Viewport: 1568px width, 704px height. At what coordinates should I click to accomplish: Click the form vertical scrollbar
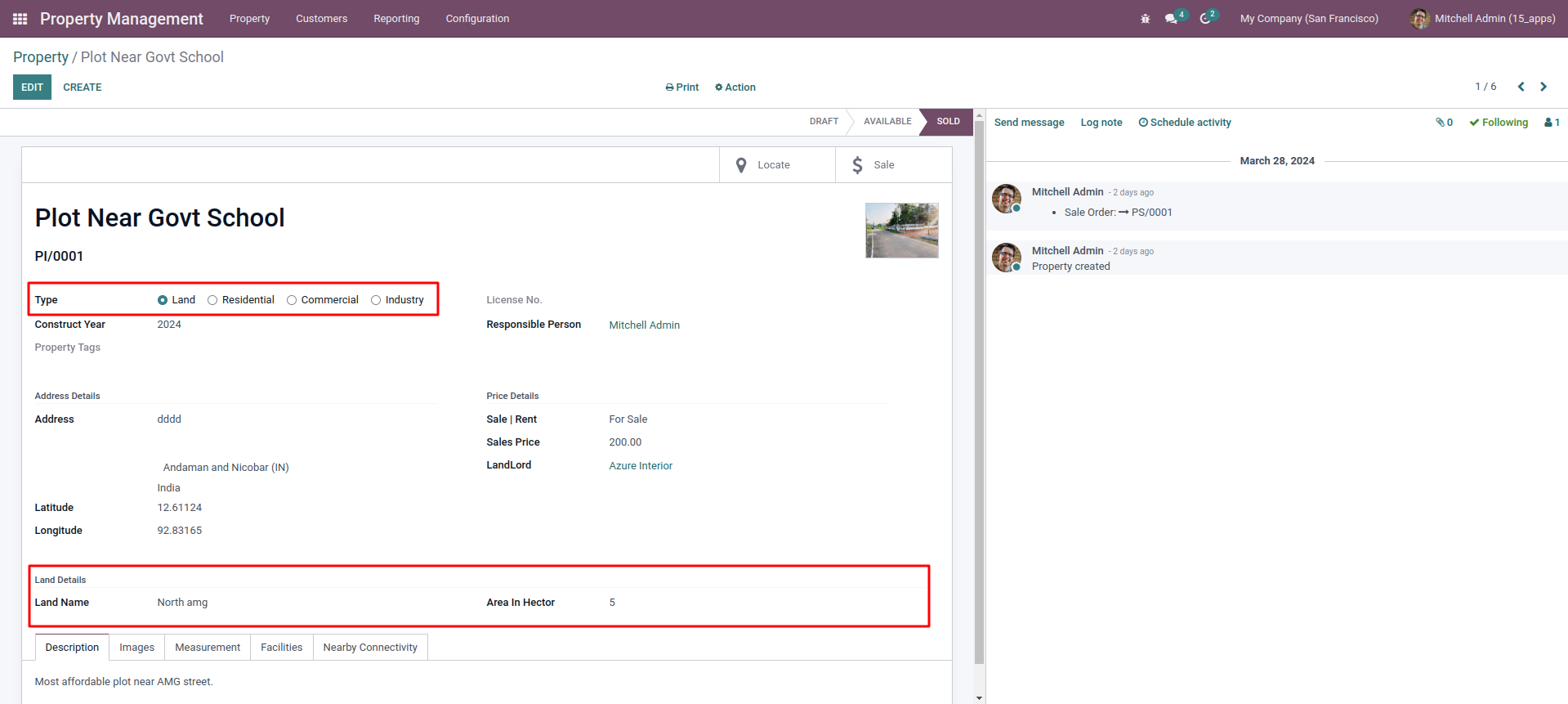(979, 392)
